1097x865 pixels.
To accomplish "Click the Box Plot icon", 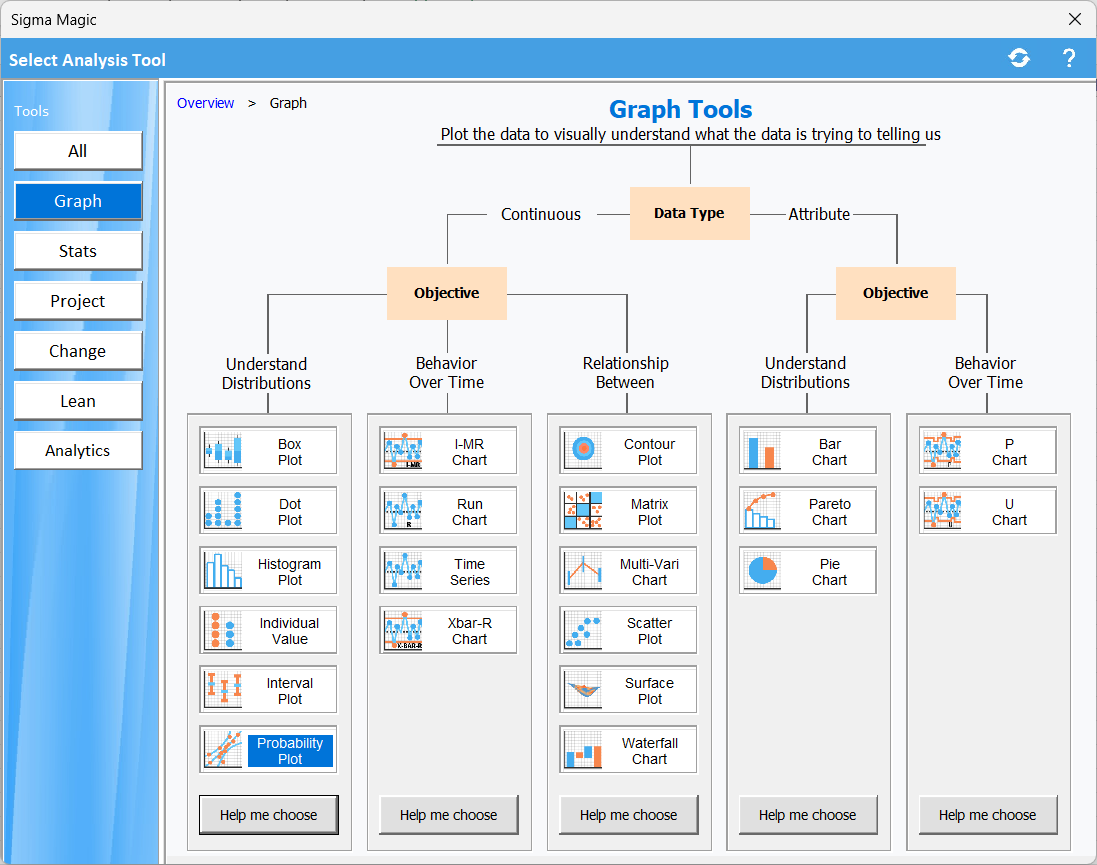I will tap(223, 451).
